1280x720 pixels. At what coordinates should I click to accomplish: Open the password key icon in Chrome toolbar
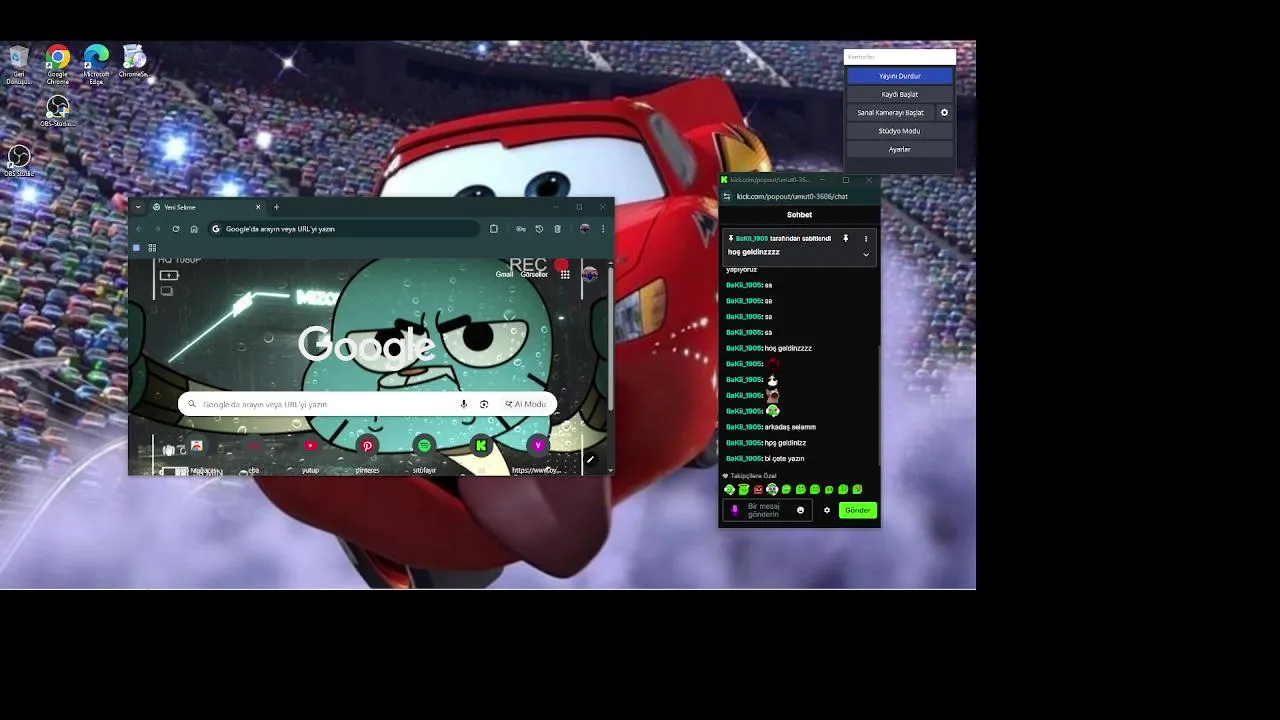tap(521, 229)
